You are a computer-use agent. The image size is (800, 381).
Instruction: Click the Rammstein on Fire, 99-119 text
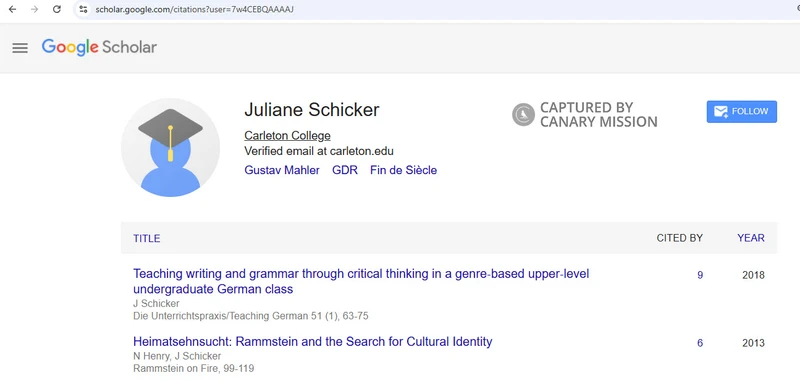pos(193,368)
